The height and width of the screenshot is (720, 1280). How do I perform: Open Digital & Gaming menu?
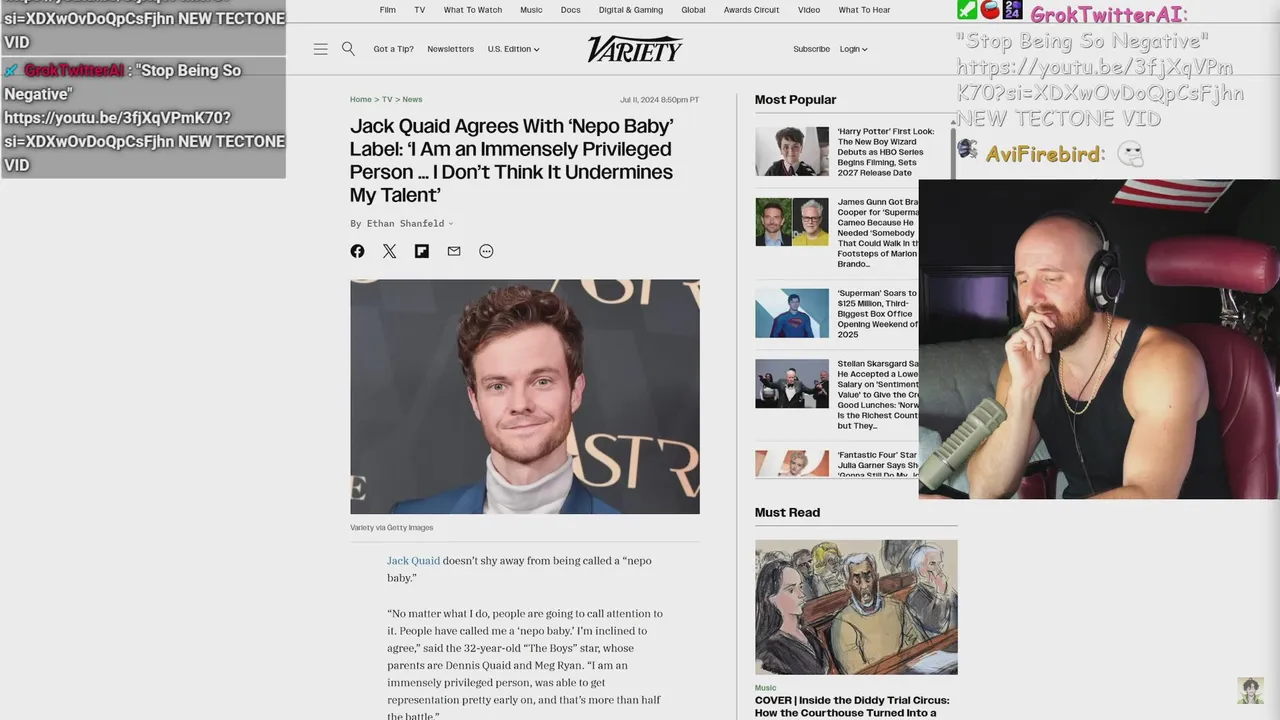(x=631, y=10)
